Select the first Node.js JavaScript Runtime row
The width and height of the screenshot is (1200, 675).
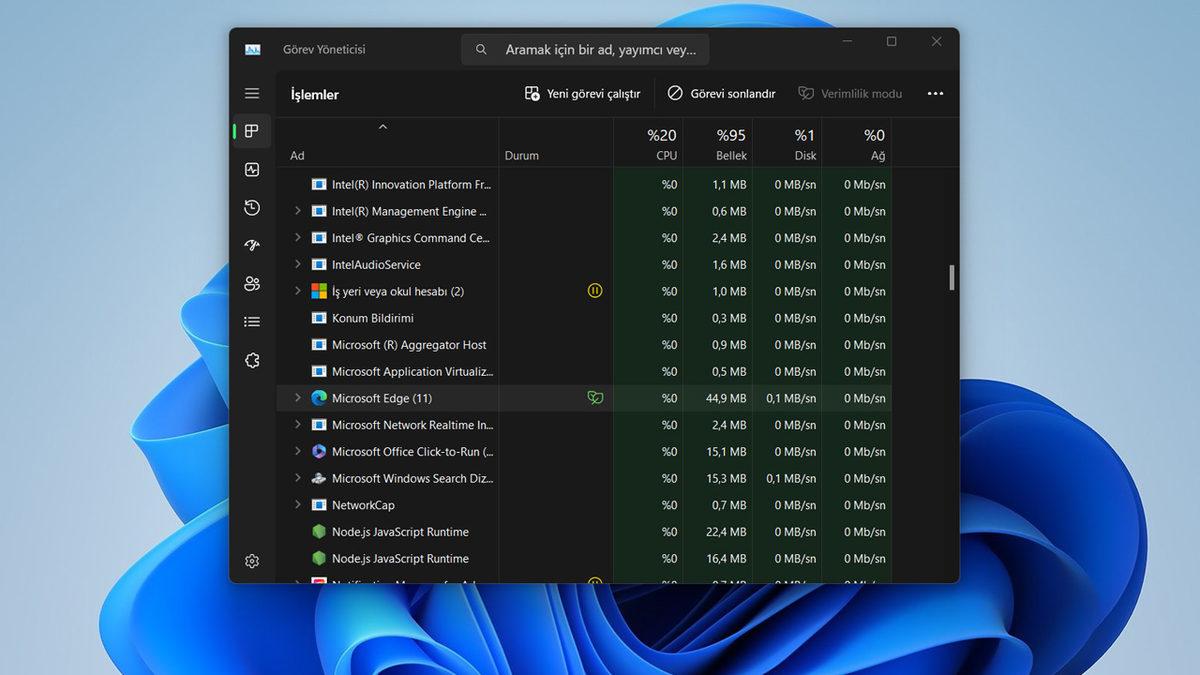(400, 532)
